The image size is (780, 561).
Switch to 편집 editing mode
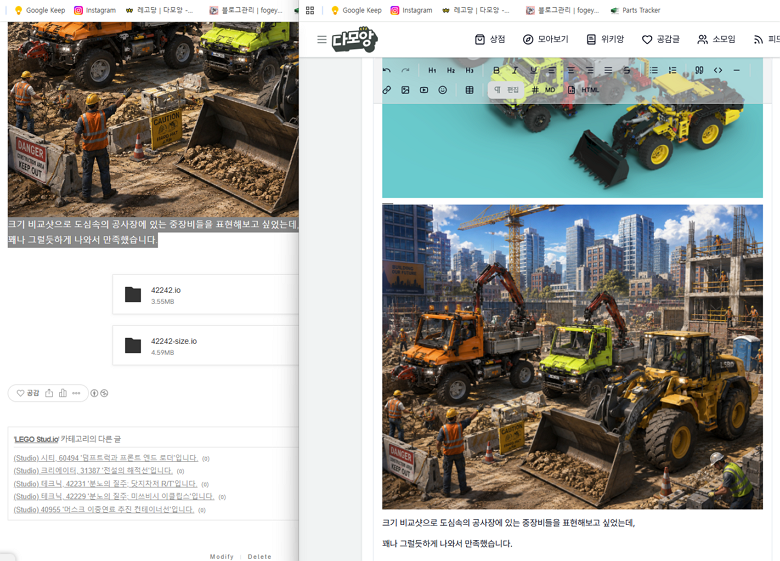pos(506,90)
